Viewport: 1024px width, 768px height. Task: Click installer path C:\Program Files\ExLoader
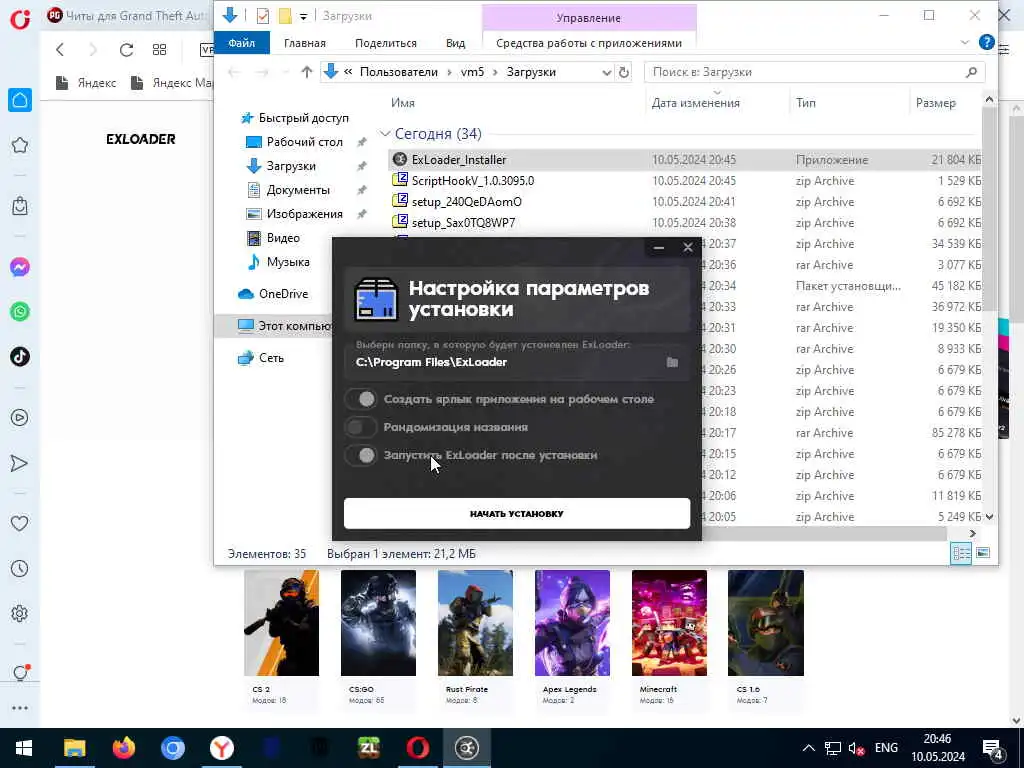pos(431,362)
